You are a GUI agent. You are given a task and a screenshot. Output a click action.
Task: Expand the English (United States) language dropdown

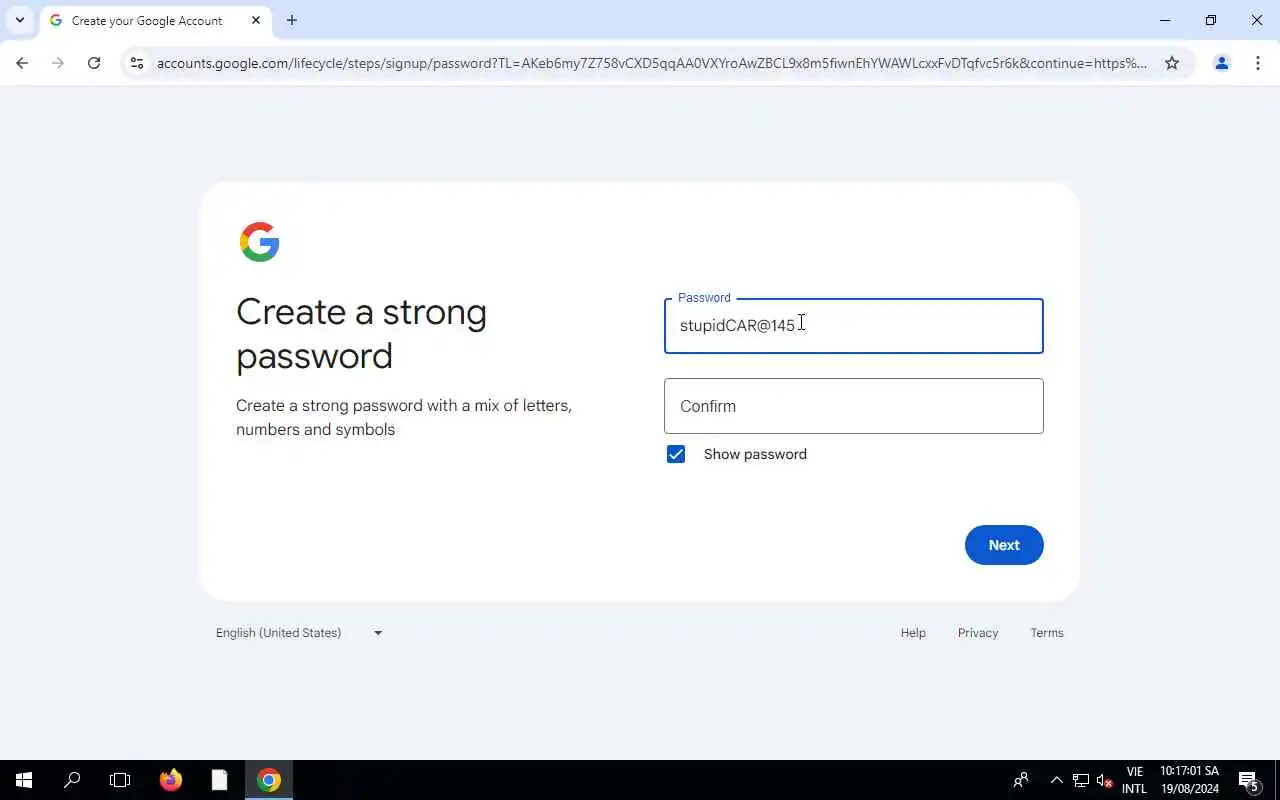(299, 633)
